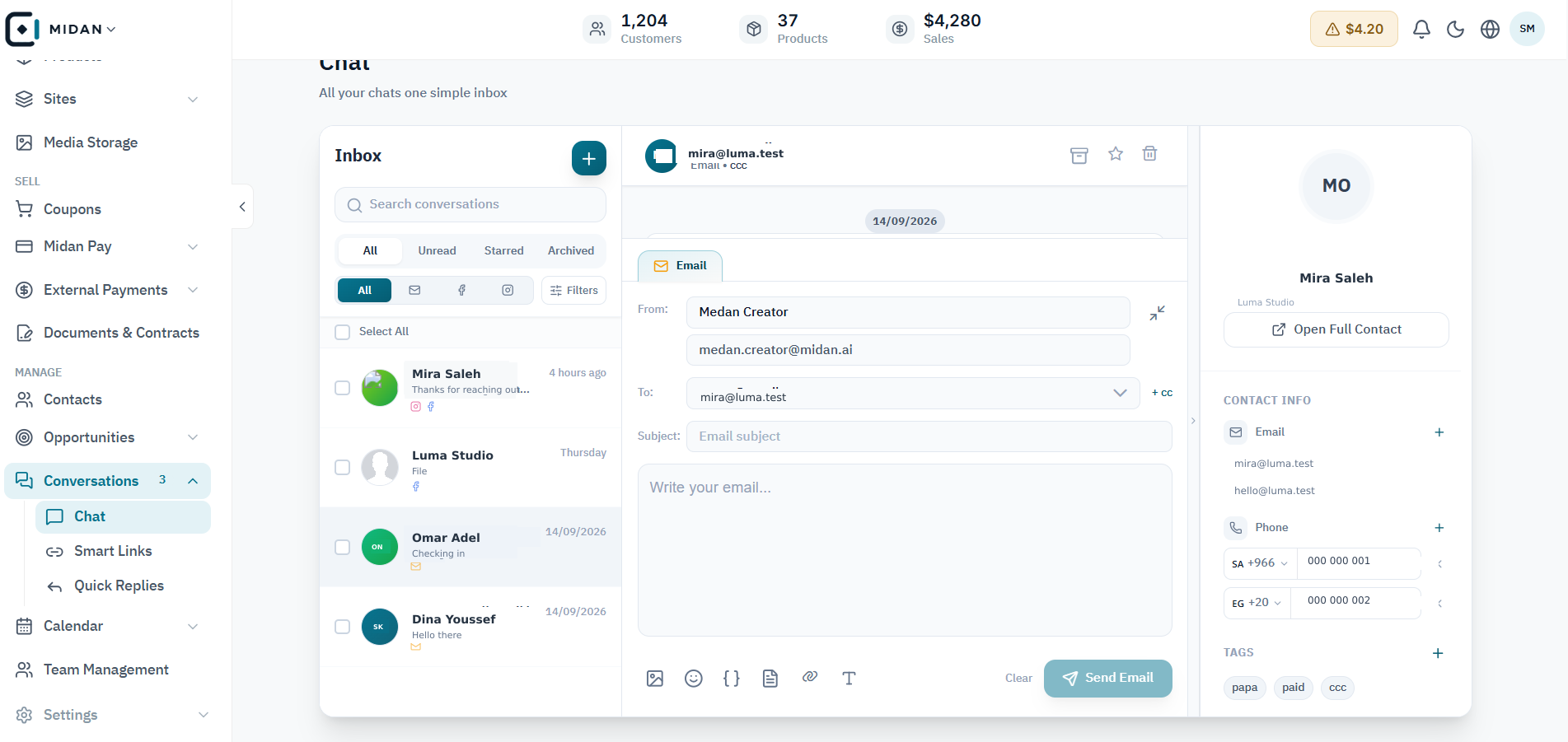Archive the conversation with the box icon
Screen dimensions: 1568x742
pos(1079,155)
